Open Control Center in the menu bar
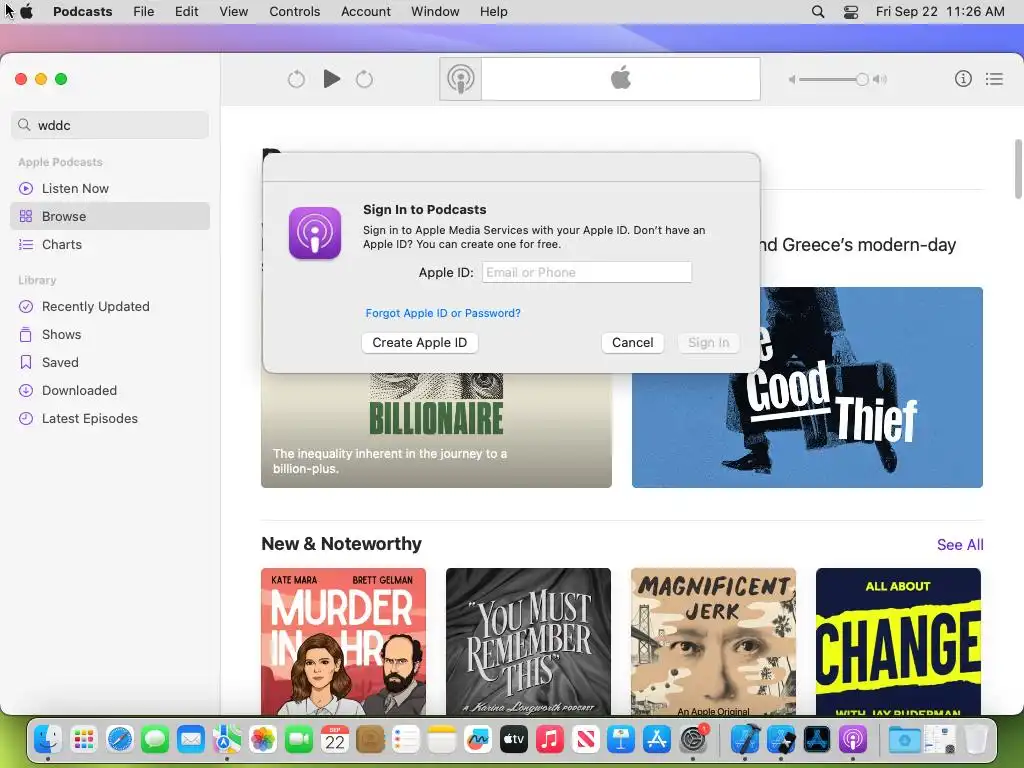The image size is (1024, 768). click(x=851, y=12)
